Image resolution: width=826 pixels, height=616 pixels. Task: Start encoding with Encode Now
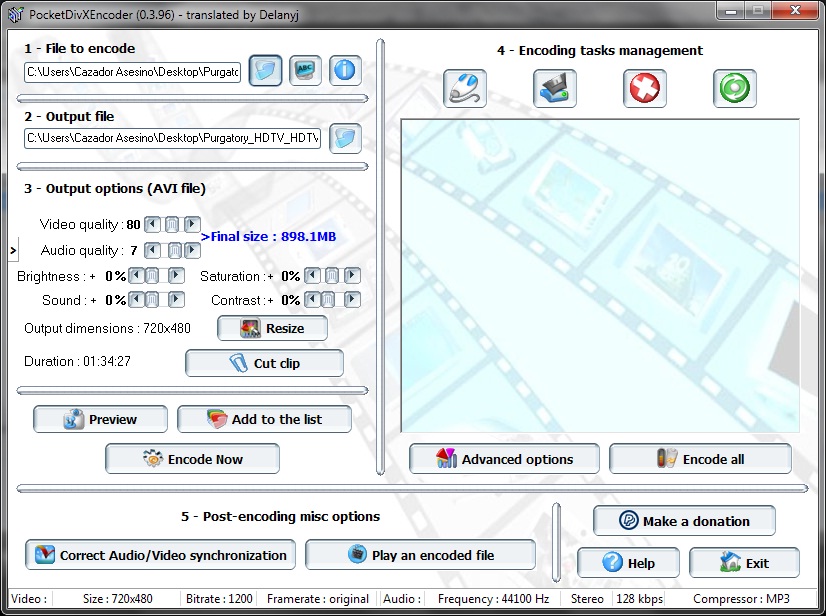coord(192,459)
